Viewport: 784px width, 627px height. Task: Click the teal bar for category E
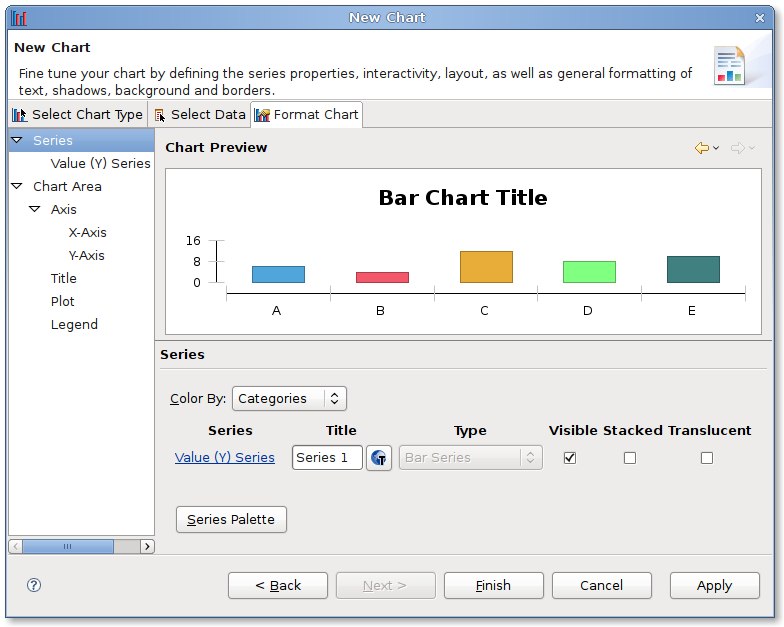(x=694, y=270)
